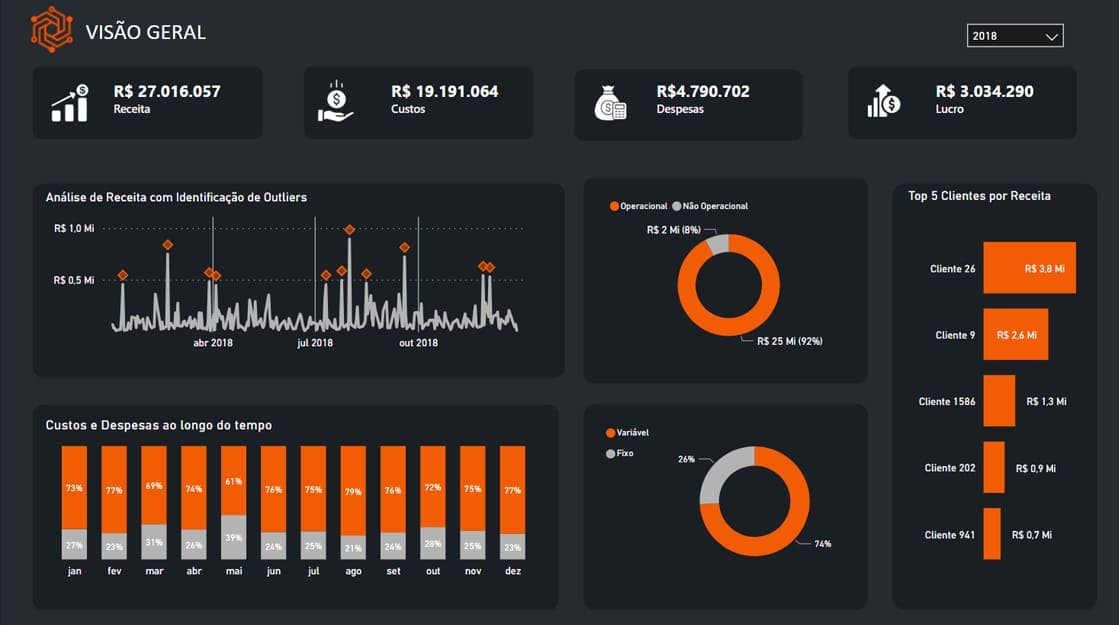The image size is (1119, 625).
Task: Click the year dropdown chevron arrow
Action: pos(1051,36)
